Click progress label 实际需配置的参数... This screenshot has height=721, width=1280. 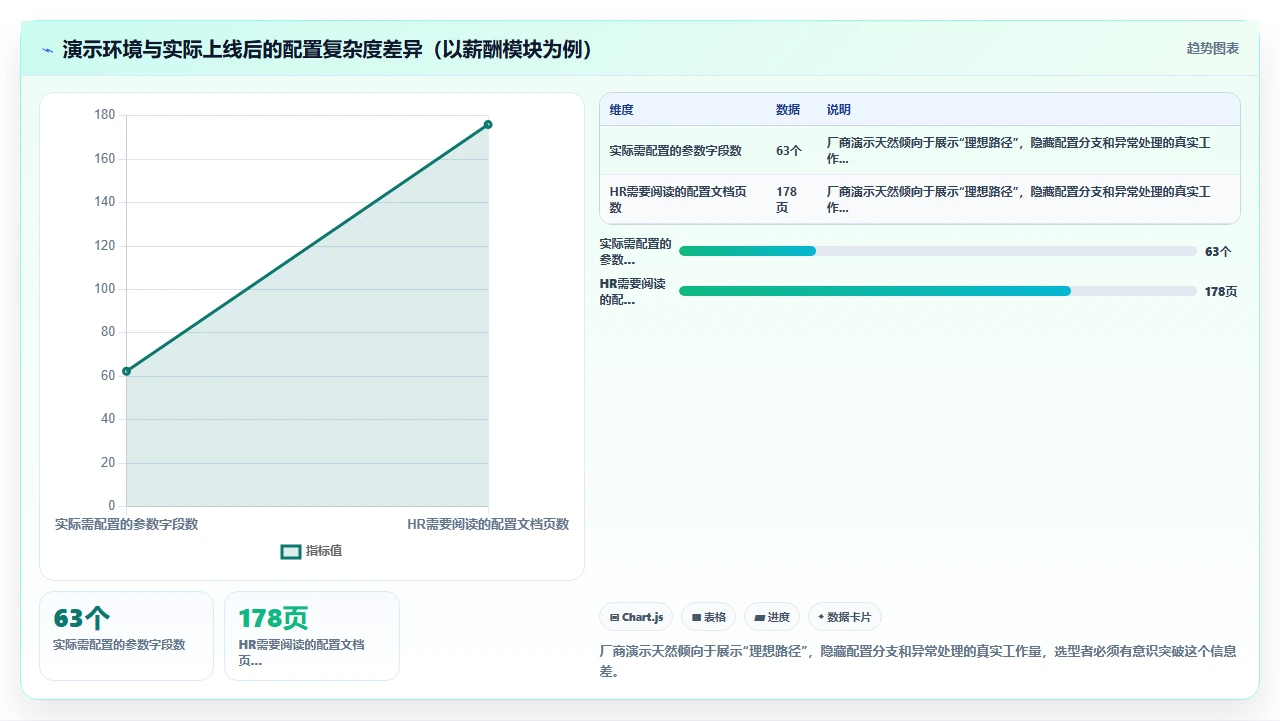point(636,251)
